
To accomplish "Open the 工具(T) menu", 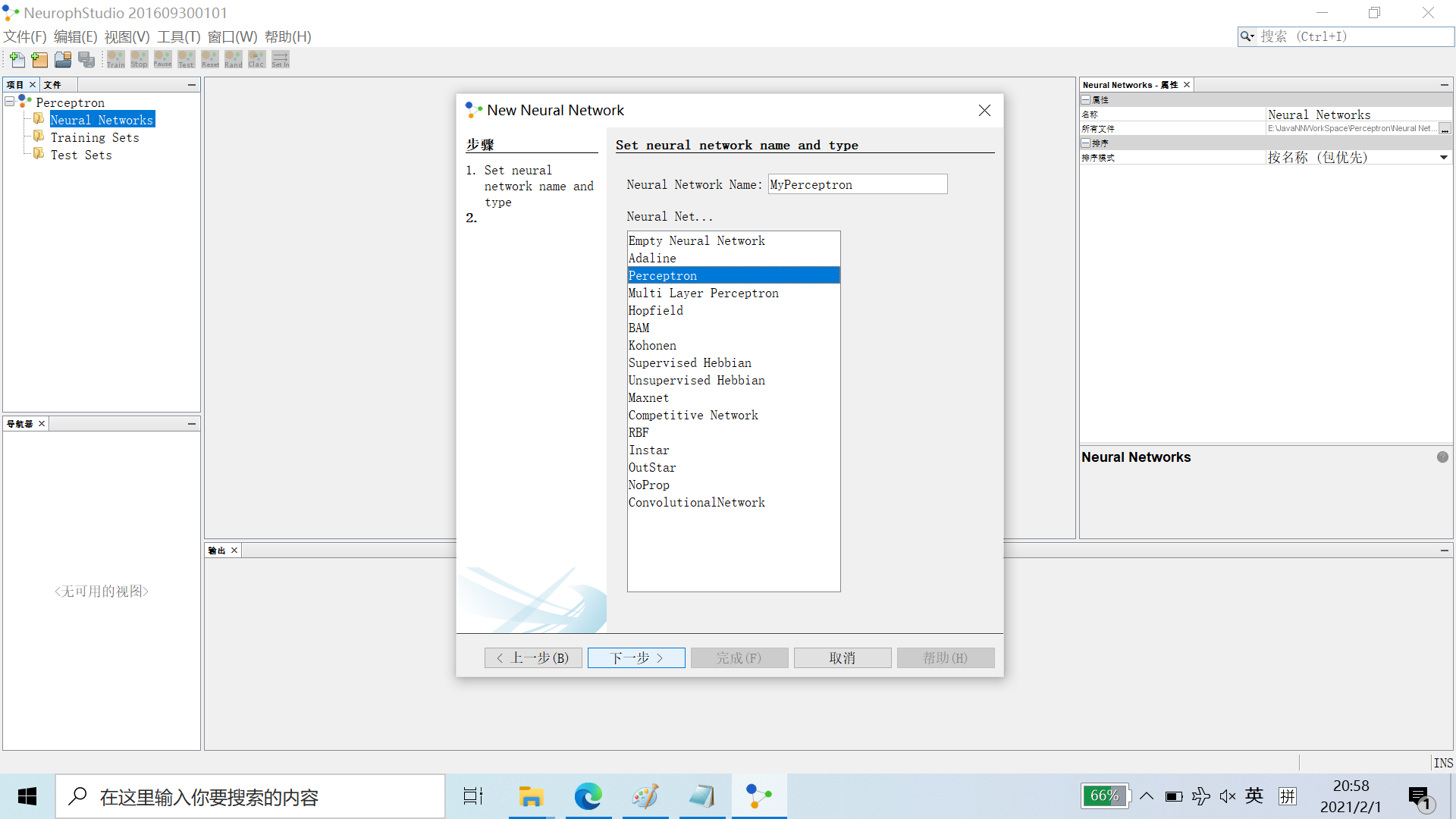I will 178,36.
